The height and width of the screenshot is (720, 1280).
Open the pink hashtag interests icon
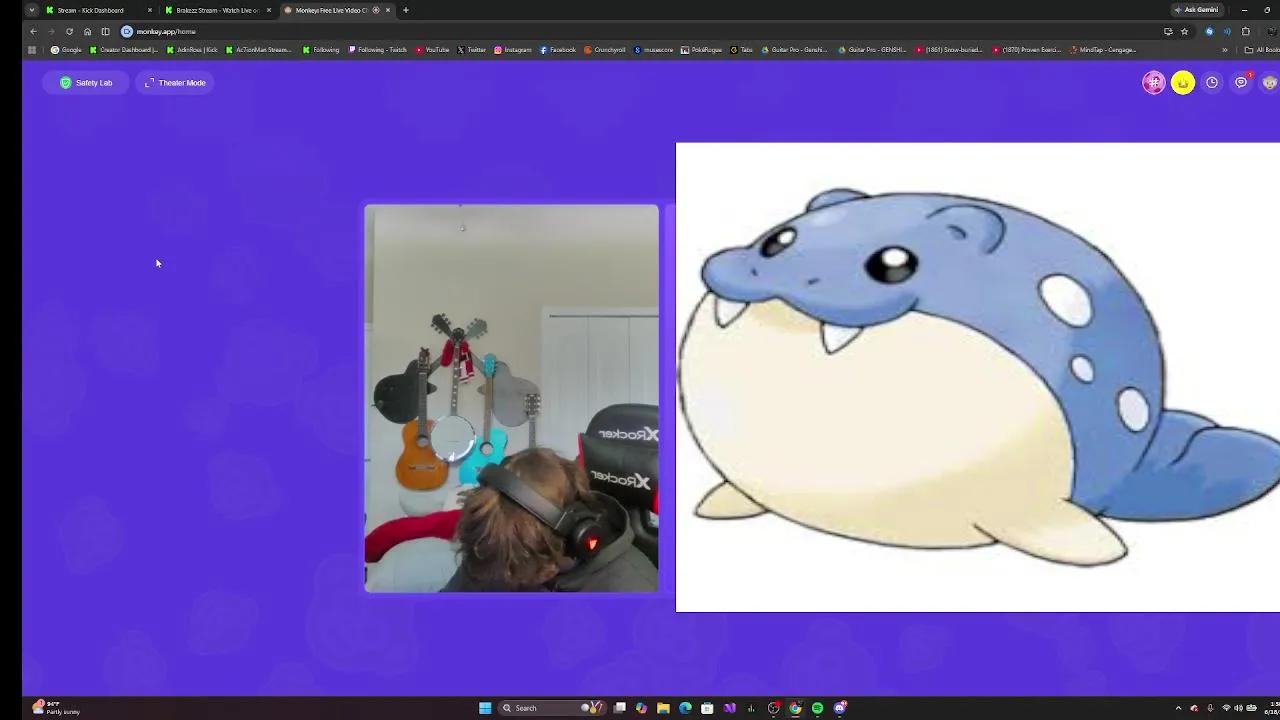click(1154, 83)
